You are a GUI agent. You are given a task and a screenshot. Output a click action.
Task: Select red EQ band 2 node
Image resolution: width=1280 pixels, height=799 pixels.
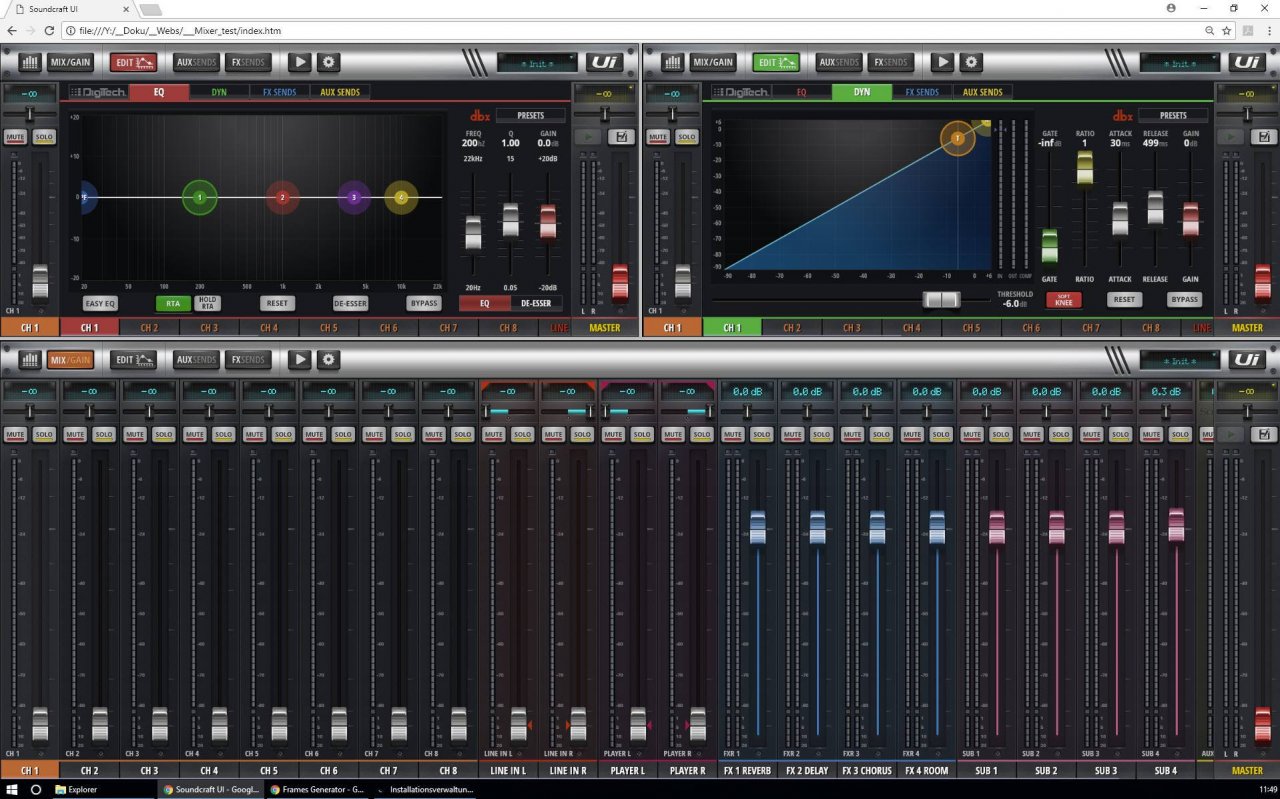pyautogui.click(x=282, y=198)
